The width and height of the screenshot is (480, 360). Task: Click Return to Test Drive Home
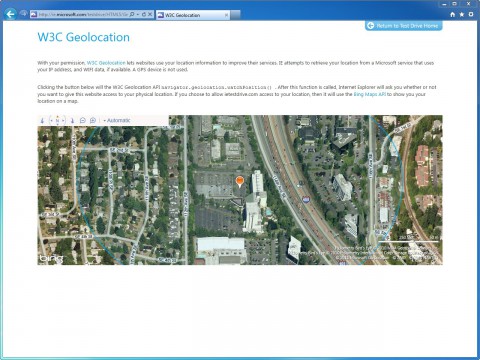(x=404, y=26)
